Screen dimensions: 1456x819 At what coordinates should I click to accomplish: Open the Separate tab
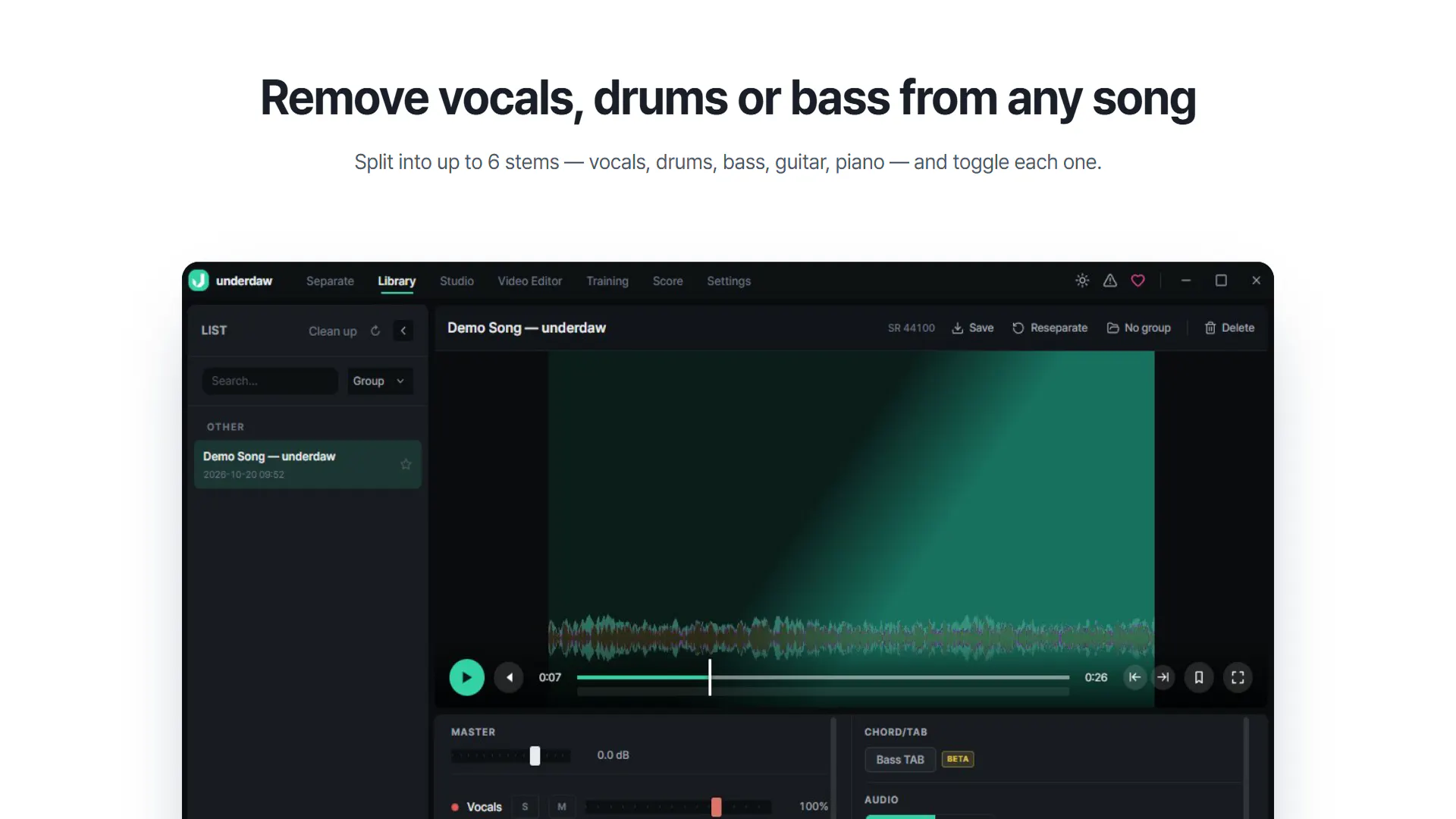(330, 281)
